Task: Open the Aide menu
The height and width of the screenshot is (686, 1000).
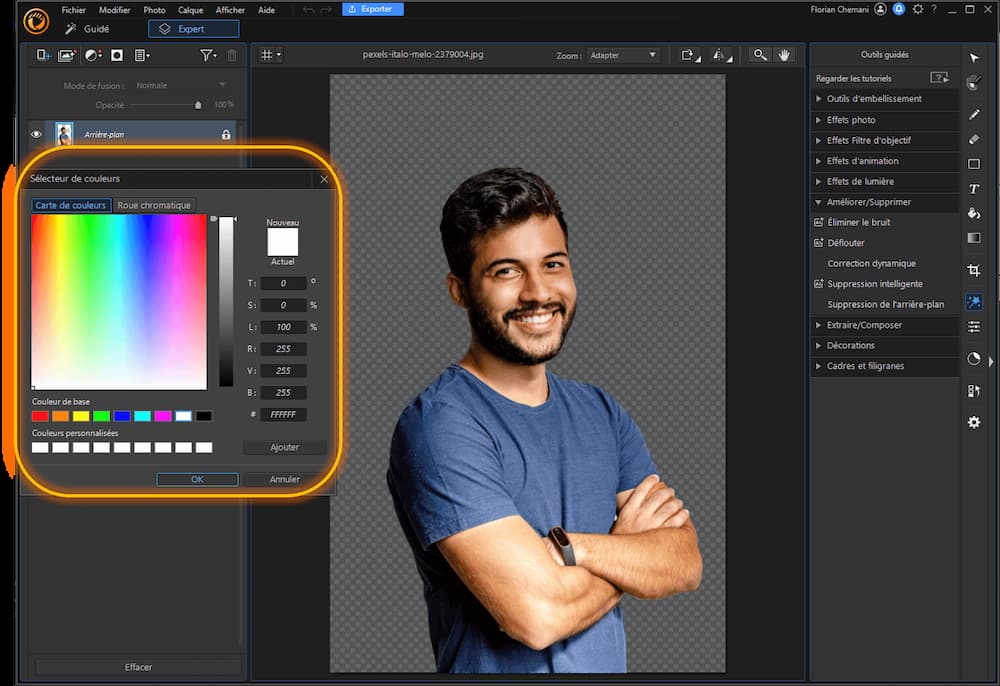Action: coord(267,10)
